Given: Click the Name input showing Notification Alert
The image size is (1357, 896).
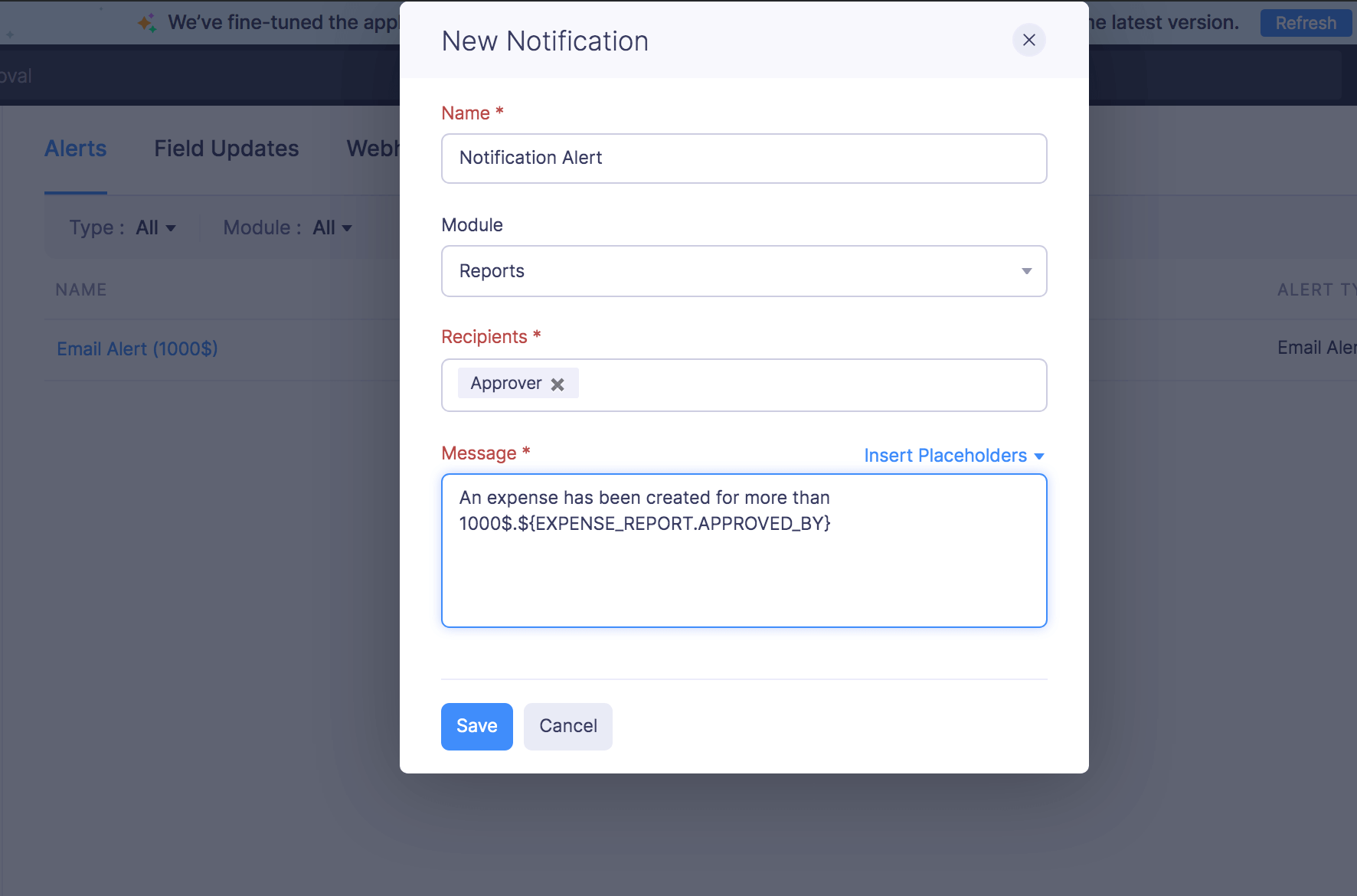Looking at the screenshot, I should click(x=743, y=159).
